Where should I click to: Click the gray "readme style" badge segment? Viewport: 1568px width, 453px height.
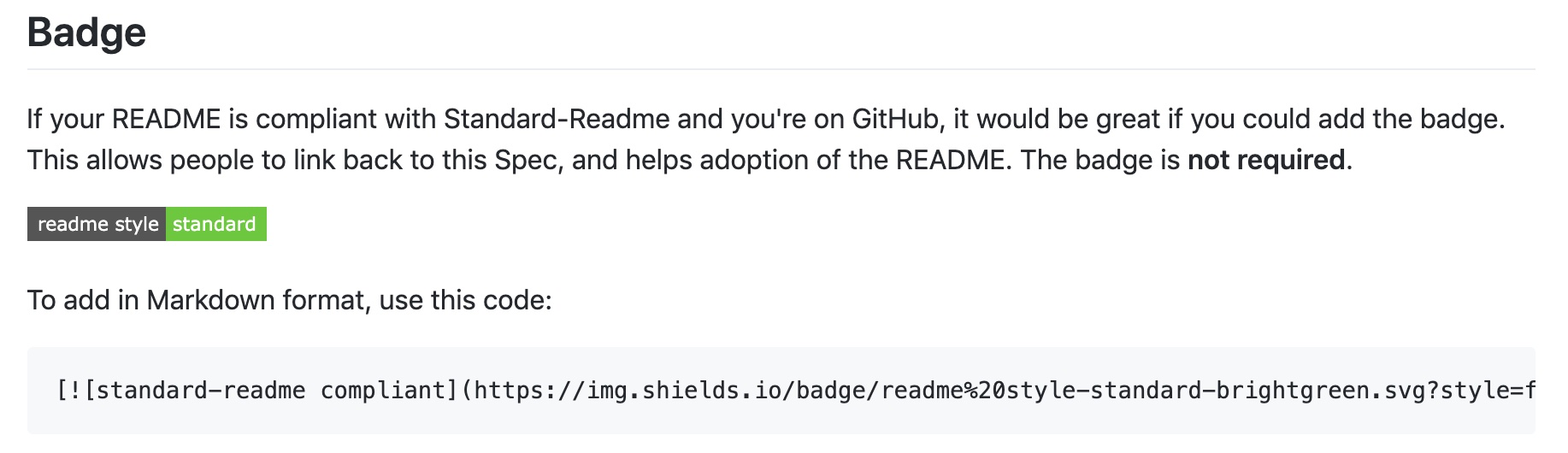[97, 224]
